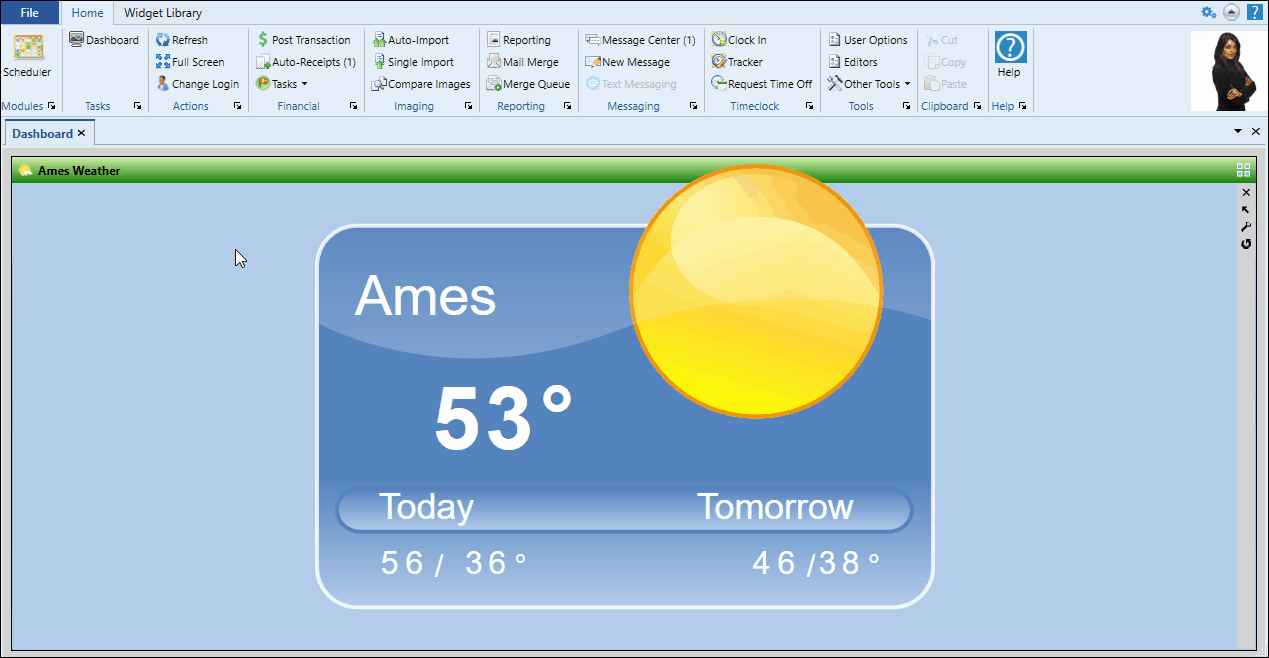Viewport: 1269px width, 658px height.
Task: Switch to the Widget Library tab
Action: [163, 13]
